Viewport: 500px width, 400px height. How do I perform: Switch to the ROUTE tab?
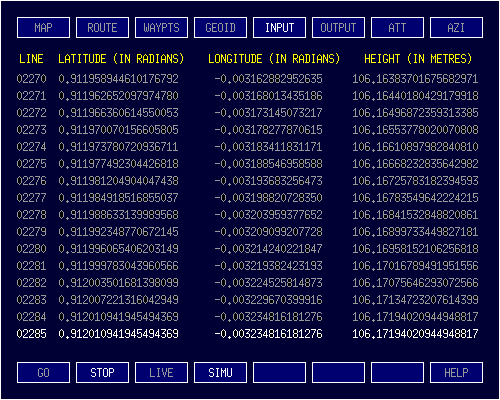tap(102, 28)
